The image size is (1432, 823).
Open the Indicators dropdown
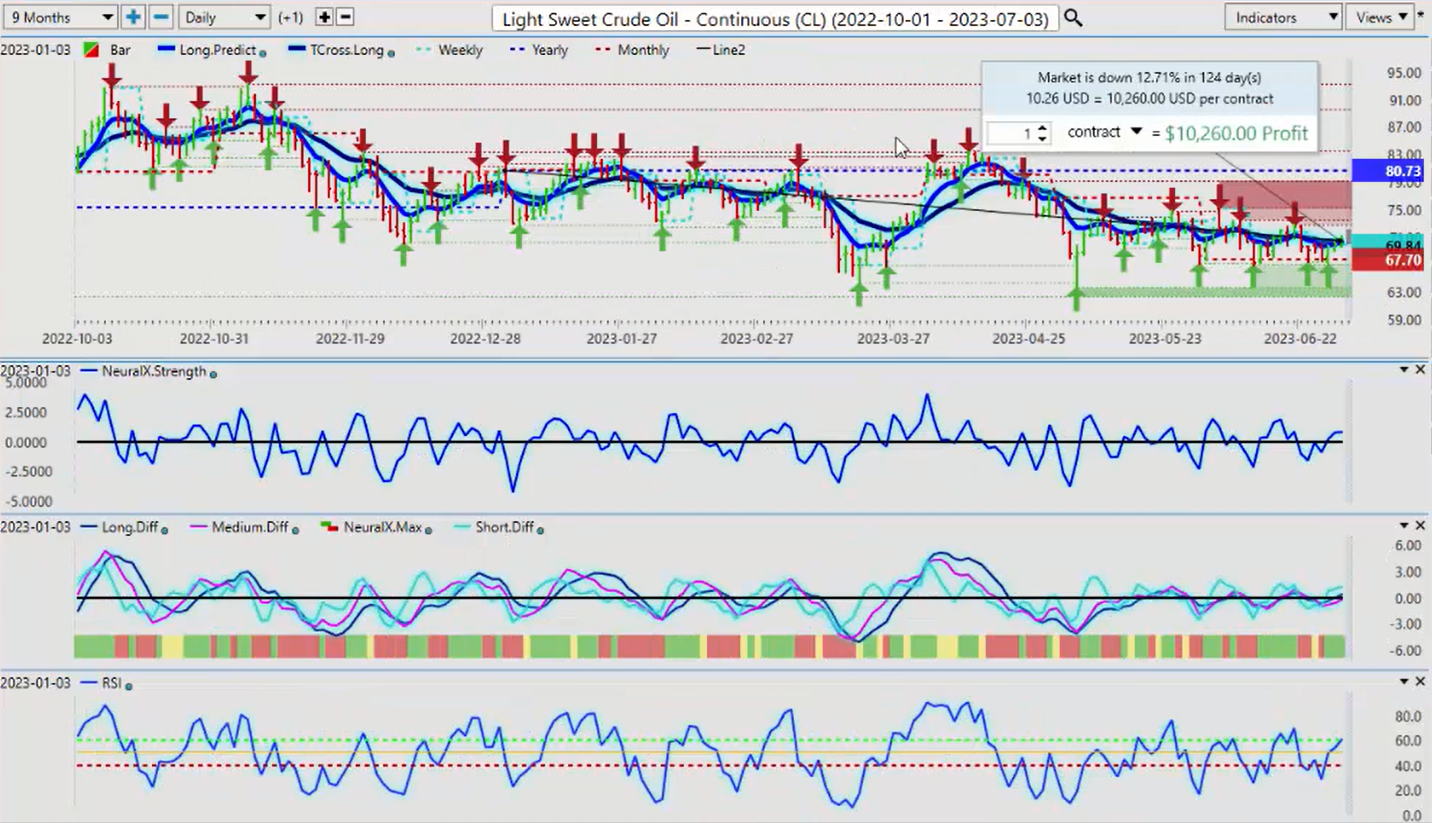[x=1283, y=17]
